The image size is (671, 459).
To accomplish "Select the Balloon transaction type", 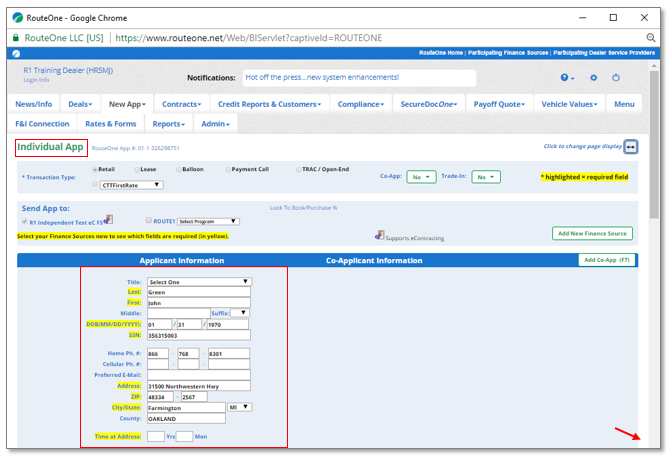I will coord(179,169).
